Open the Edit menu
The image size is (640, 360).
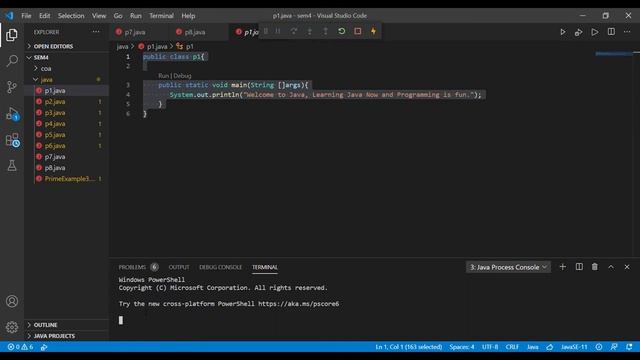[x=44, y=16]
